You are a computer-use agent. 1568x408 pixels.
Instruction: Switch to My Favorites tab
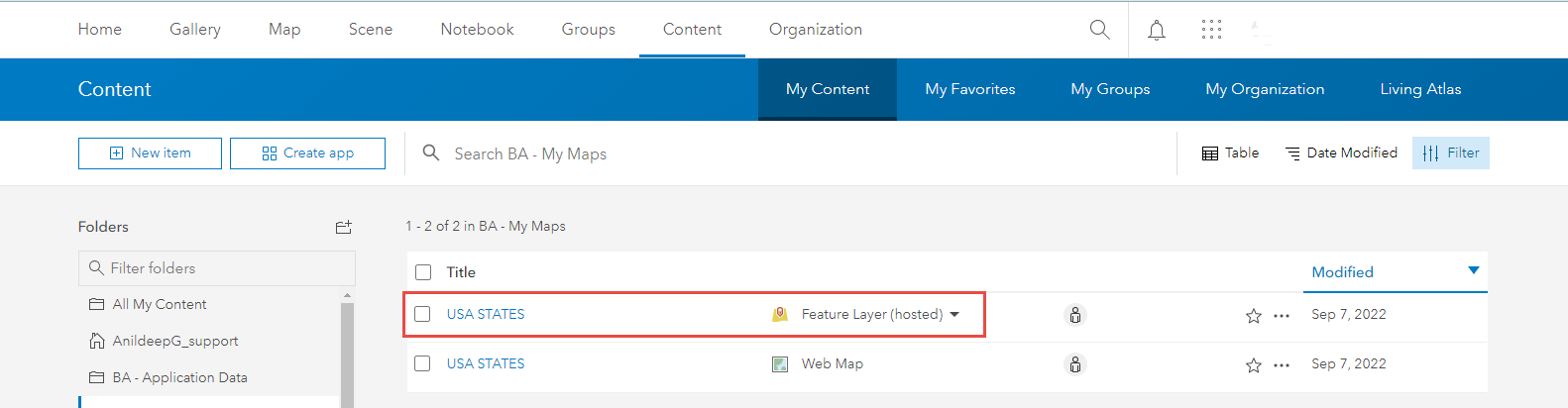(x=970, y=89)
